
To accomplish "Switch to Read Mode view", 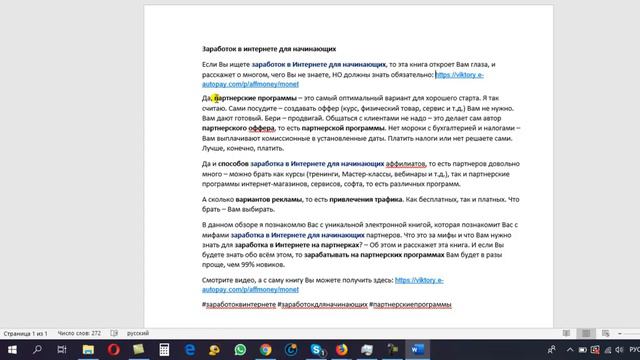I will [x=566, y=333].
